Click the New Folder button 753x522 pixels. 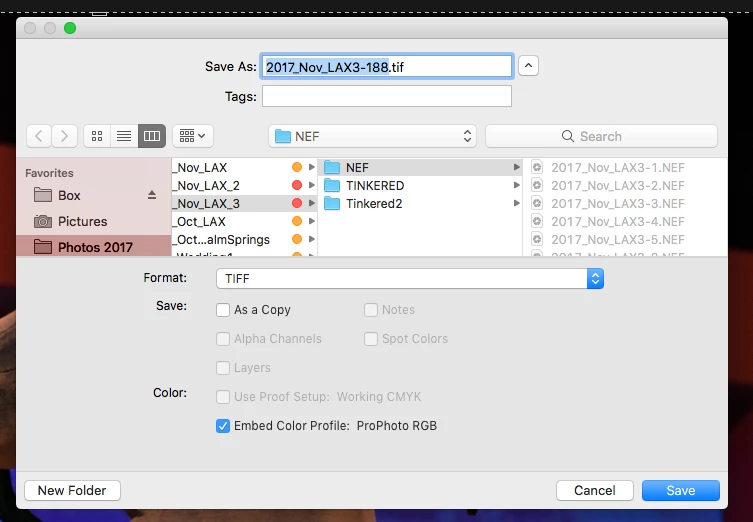click(72, 490)
